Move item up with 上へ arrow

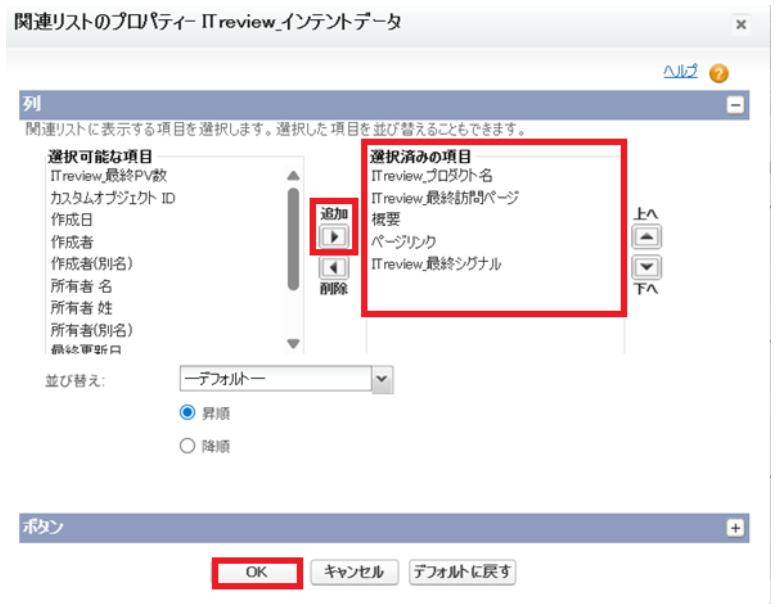646,237
